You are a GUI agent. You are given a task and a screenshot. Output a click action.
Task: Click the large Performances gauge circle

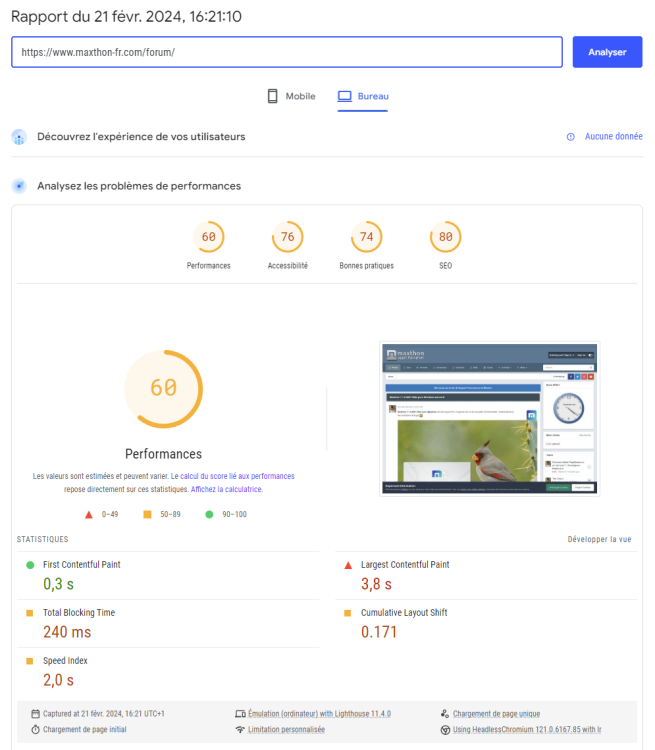(163, 388)
